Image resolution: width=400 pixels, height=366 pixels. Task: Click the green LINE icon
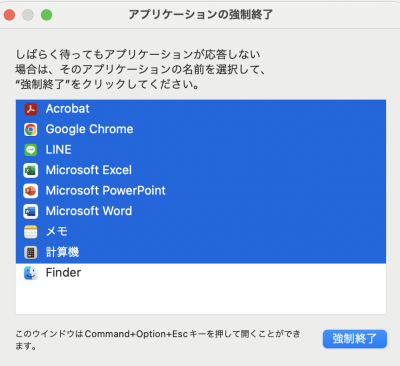point(31,150)
